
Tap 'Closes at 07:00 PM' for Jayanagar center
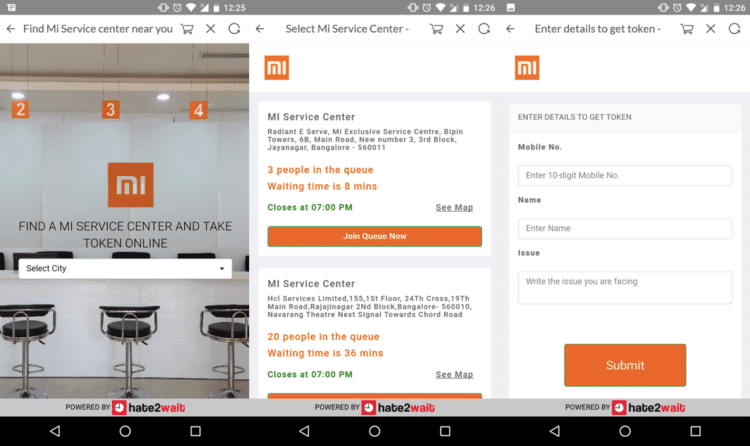click(309, 207)
